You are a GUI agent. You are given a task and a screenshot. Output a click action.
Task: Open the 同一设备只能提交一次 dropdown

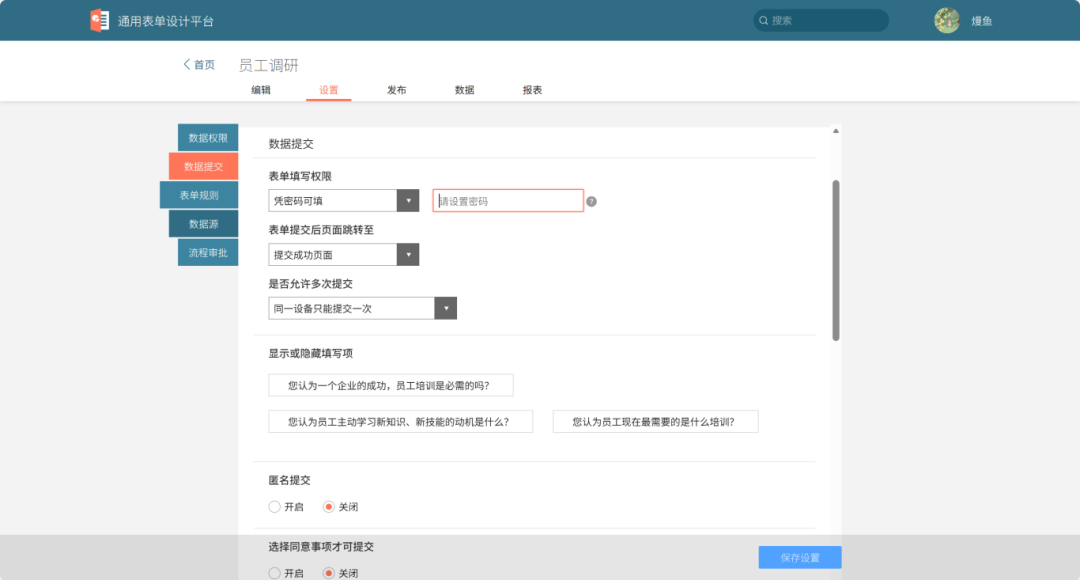point(446,307)
